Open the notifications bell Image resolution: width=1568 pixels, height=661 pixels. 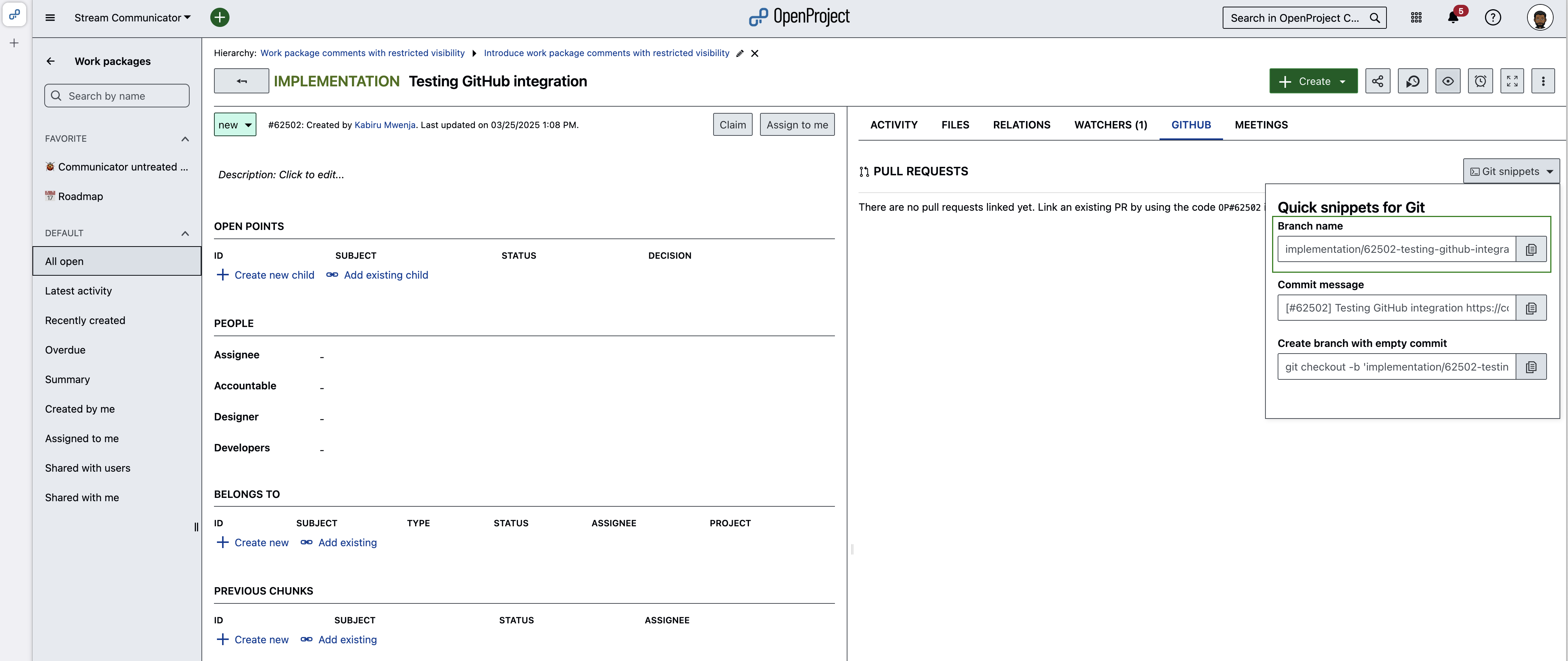pos(1453,18)
